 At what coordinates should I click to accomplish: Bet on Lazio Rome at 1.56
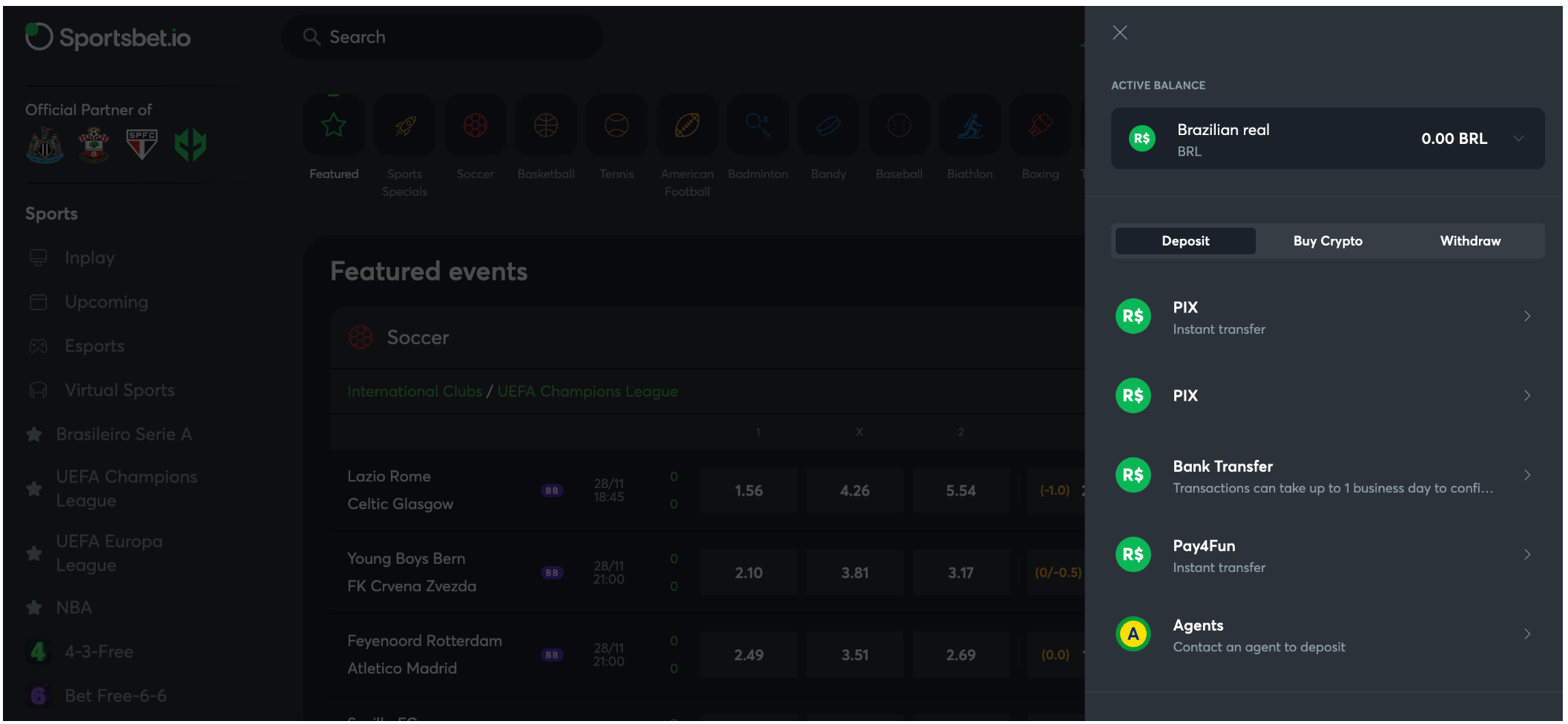(749, 491)
